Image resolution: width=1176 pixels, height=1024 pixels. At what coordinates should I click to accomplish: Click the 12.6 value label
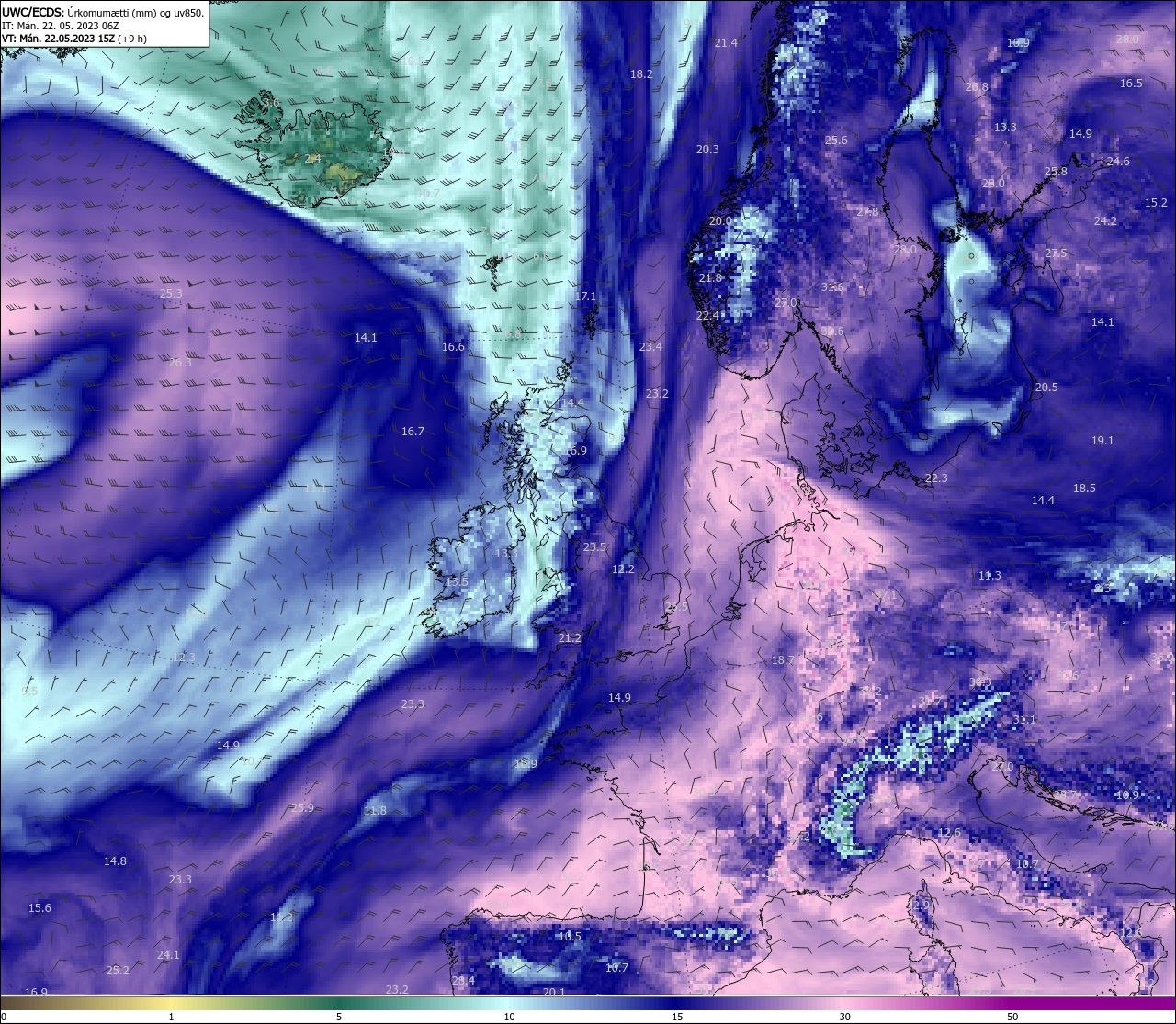point(949,833)
